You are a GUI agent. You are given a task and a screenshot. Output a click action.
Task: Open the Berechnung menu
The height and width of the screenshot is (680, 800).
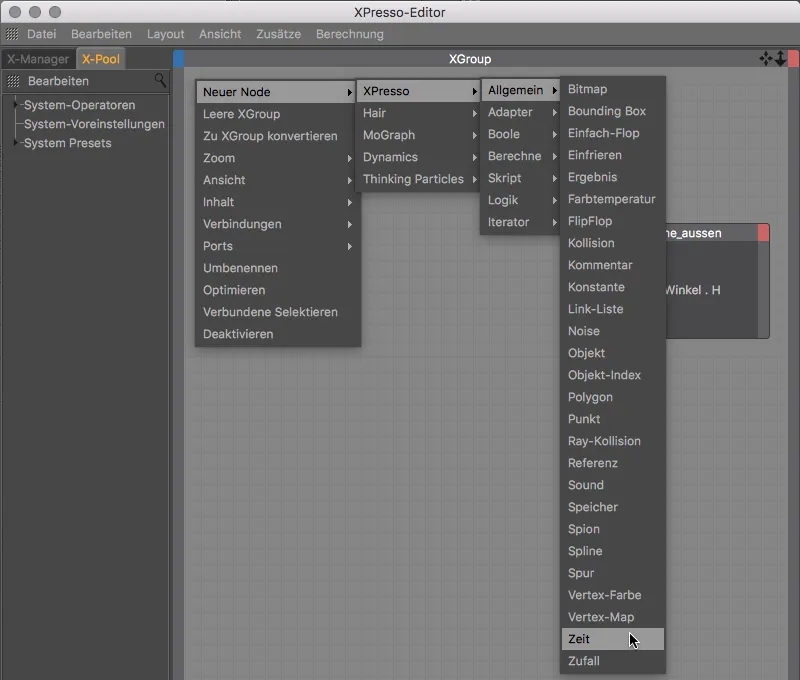[x=349, y=34]
